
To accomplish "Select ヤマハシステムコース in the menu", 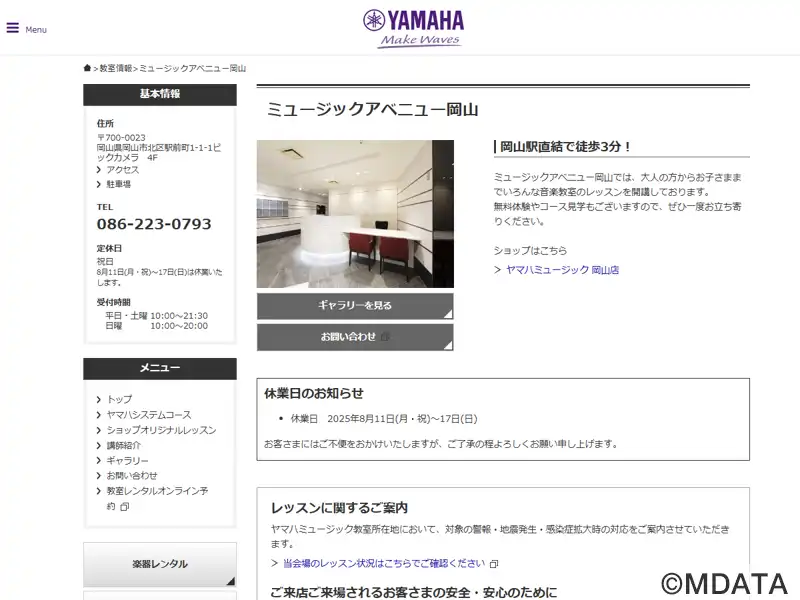I will click(149, 415).
